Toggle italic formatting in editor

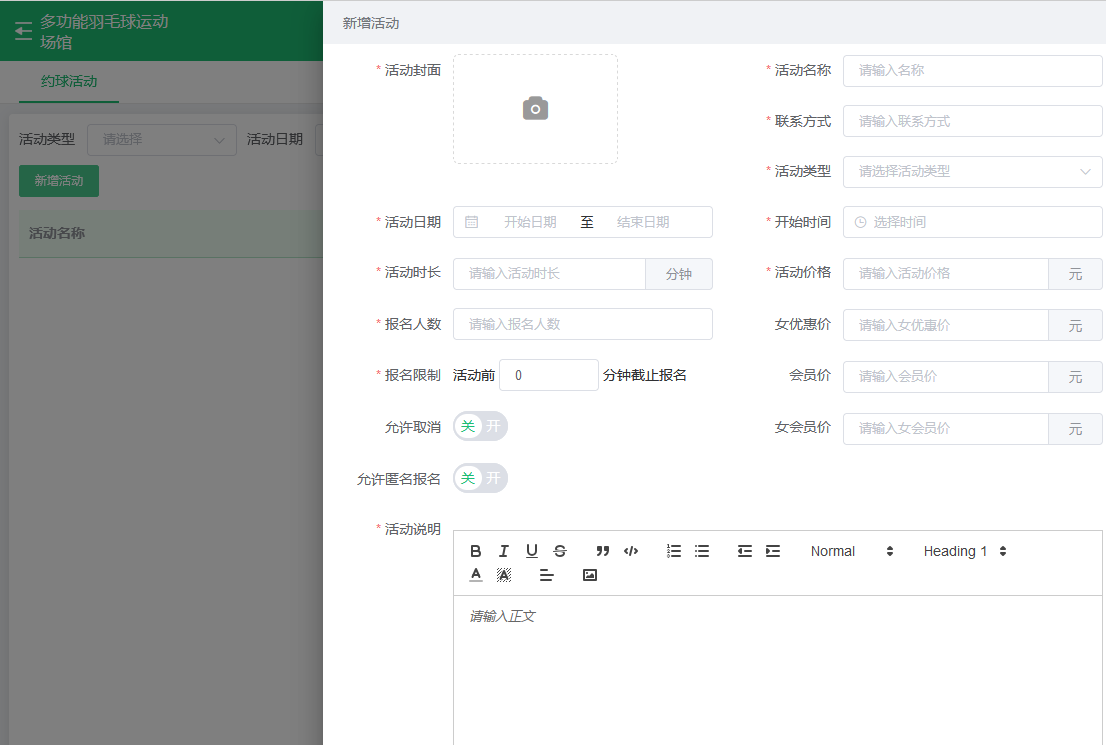click(x=504, y=551)
